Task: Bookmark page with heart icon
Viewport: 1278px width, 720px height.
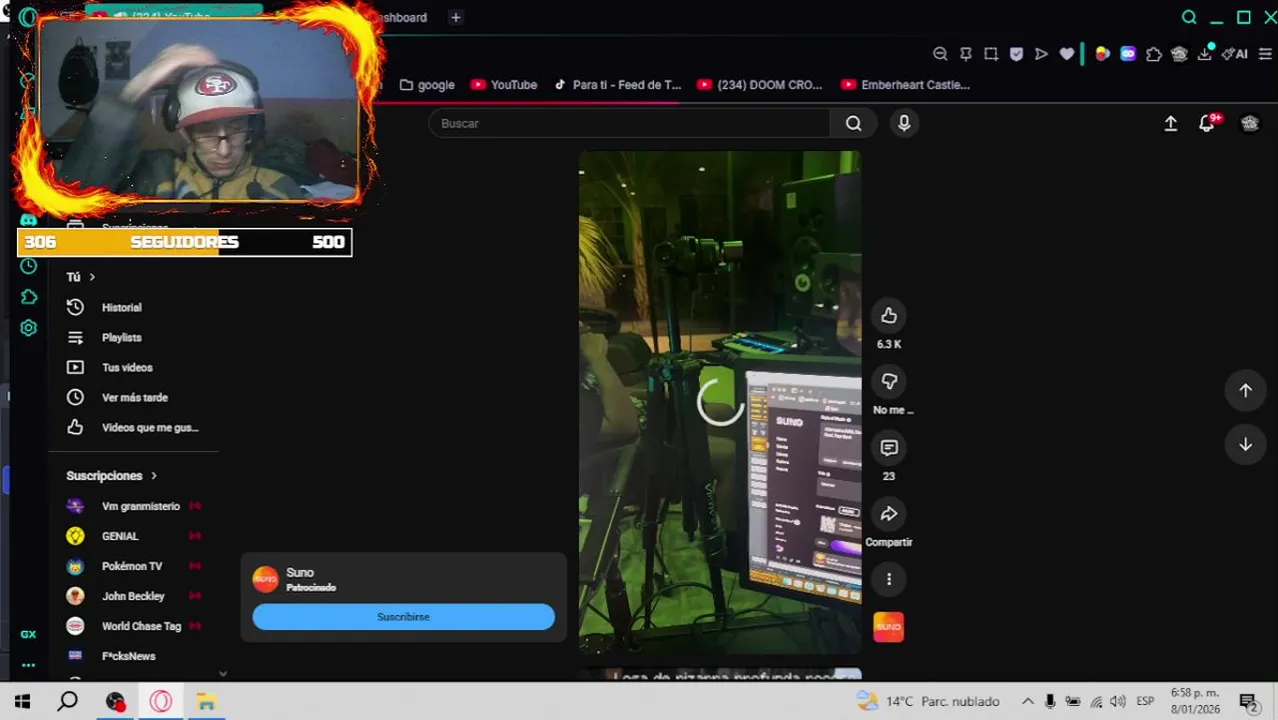Action: coord(1067,54)
